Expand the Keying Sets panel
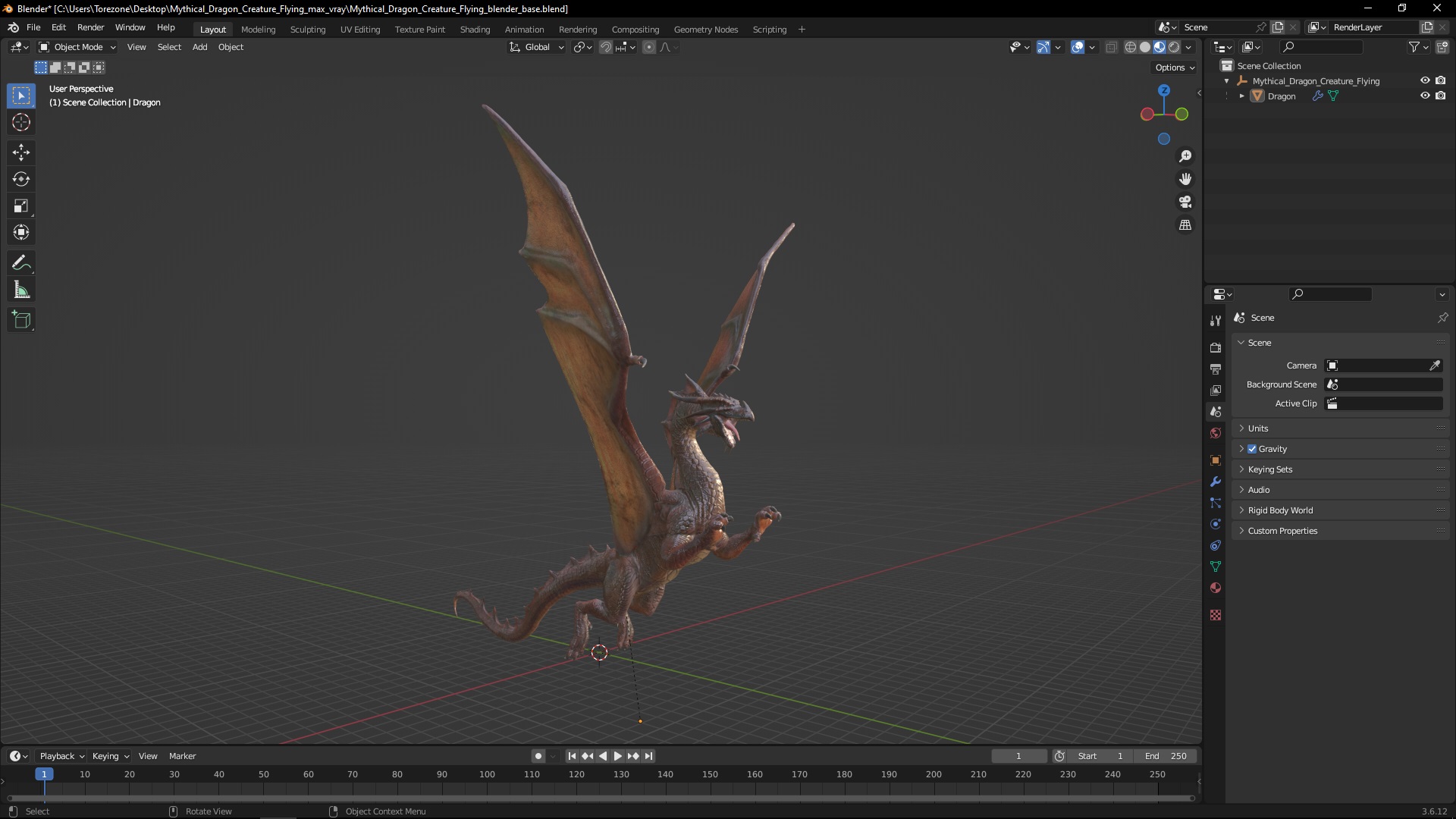1456x819 pixels. tap(1340, 469)
